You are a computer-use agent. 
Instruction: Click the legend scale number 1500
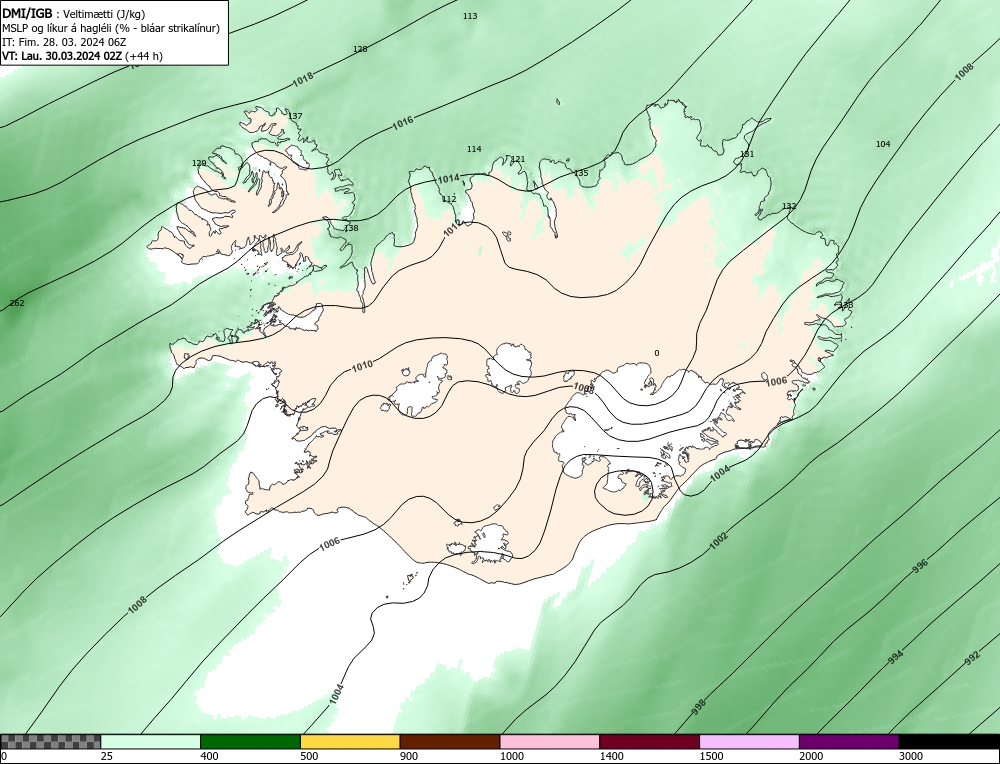[x=711, y=757]
